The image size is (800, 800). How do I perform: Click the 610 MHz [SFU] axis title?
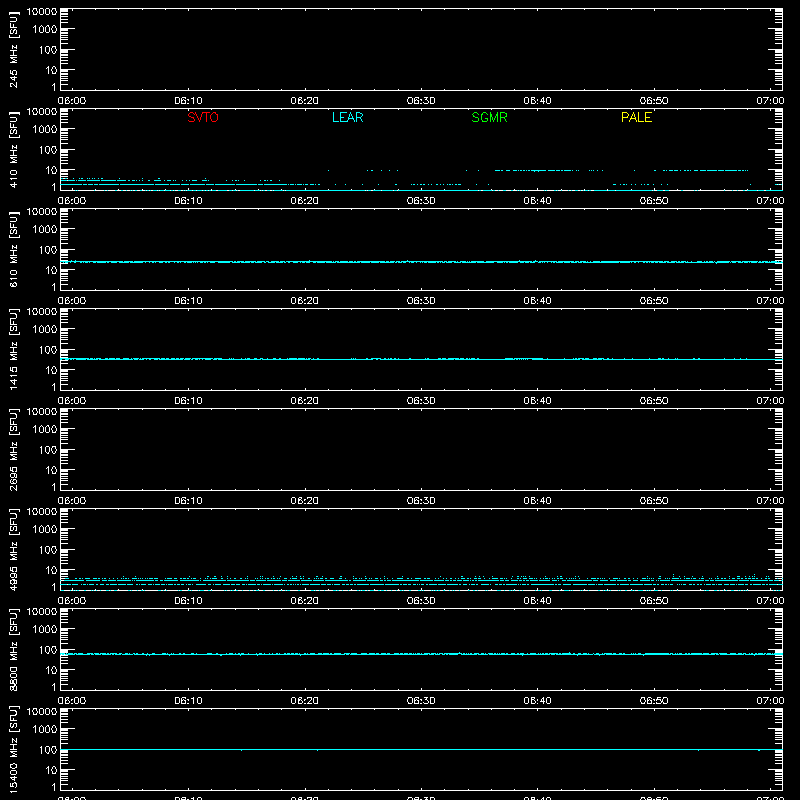(x=14, y=250)
